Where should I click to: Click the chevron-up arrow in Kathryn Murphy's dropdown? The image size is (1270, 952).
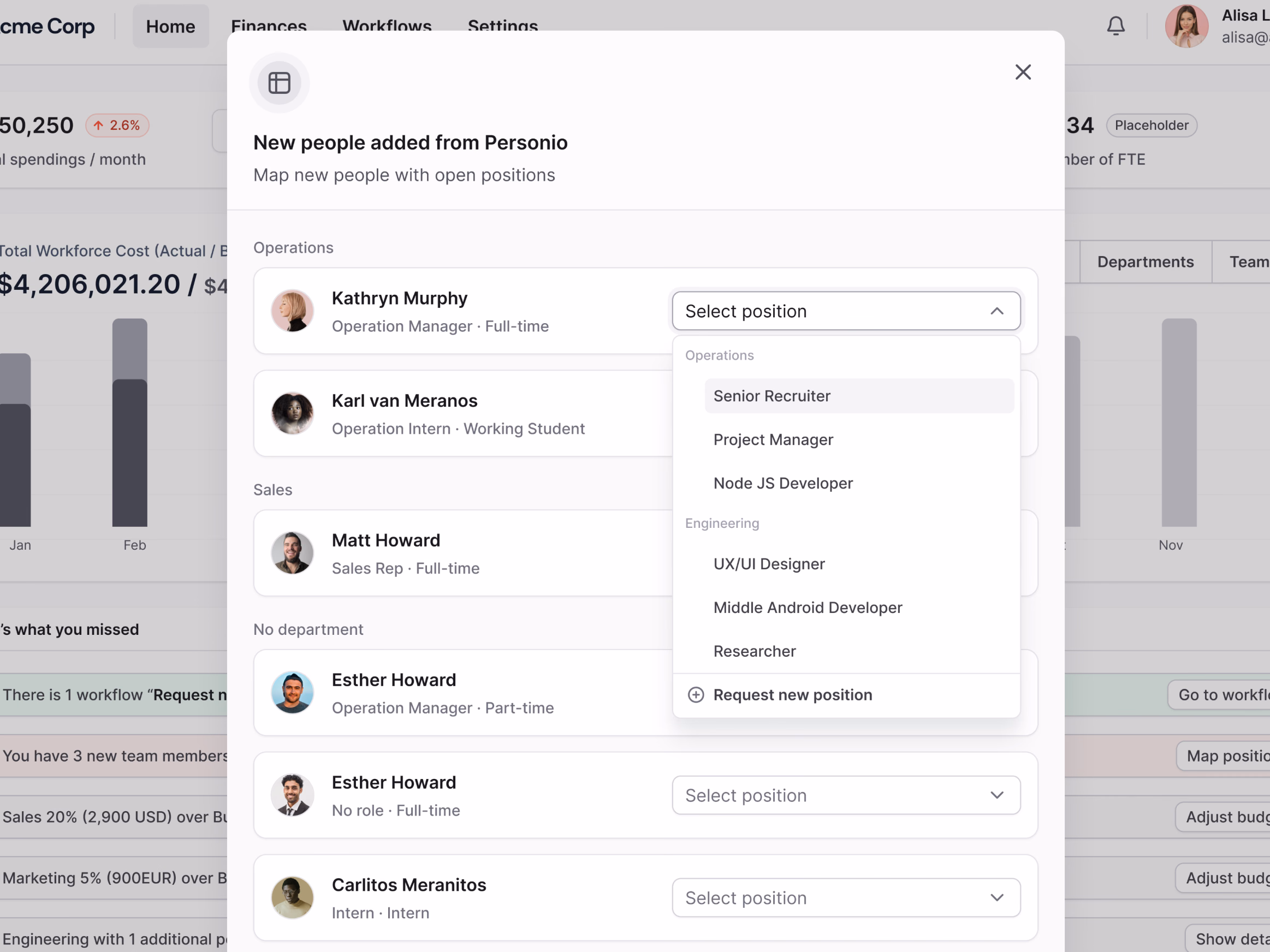[x=996, y=311]
